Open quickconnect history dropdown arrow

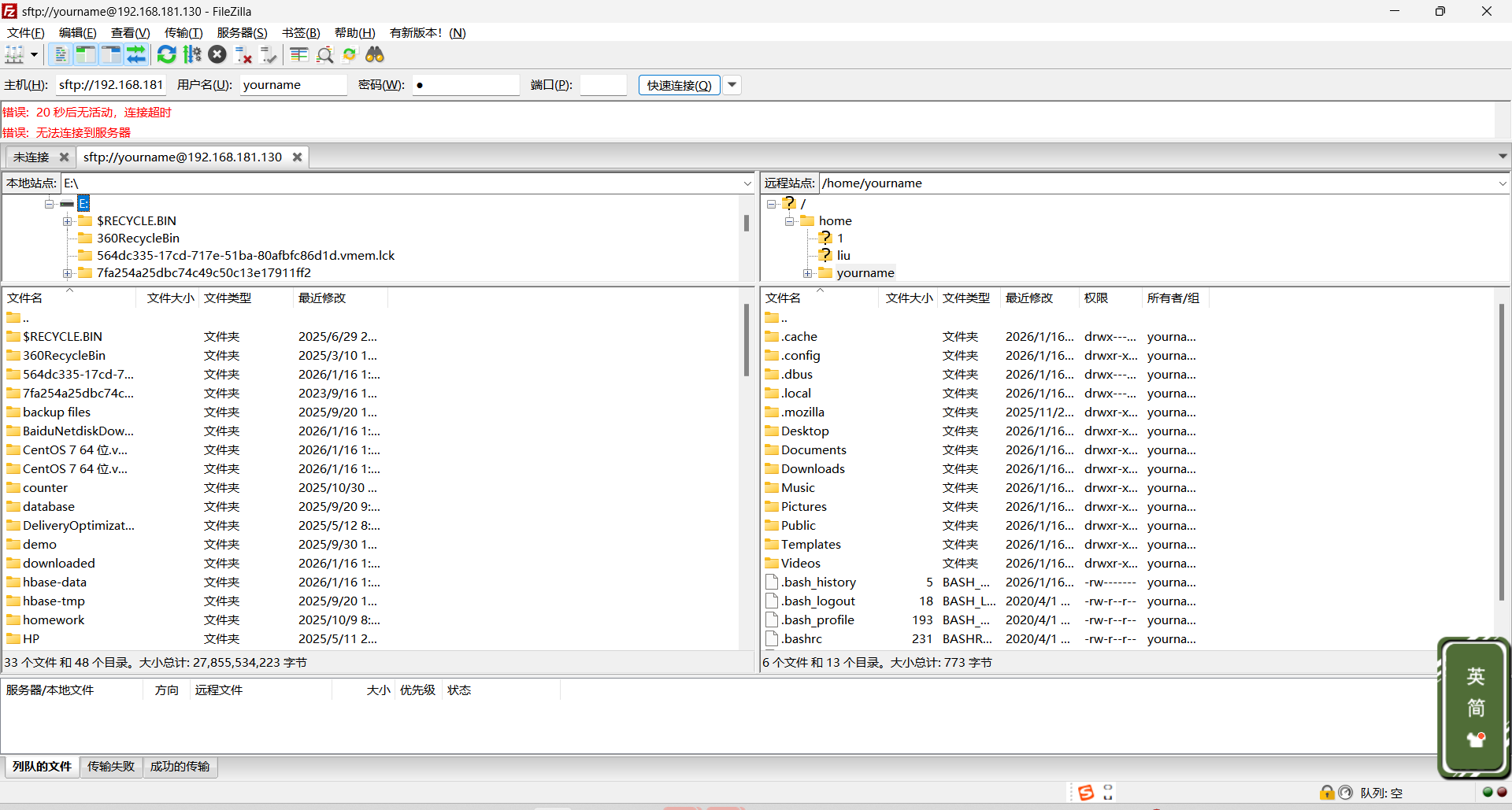[732, 85]
